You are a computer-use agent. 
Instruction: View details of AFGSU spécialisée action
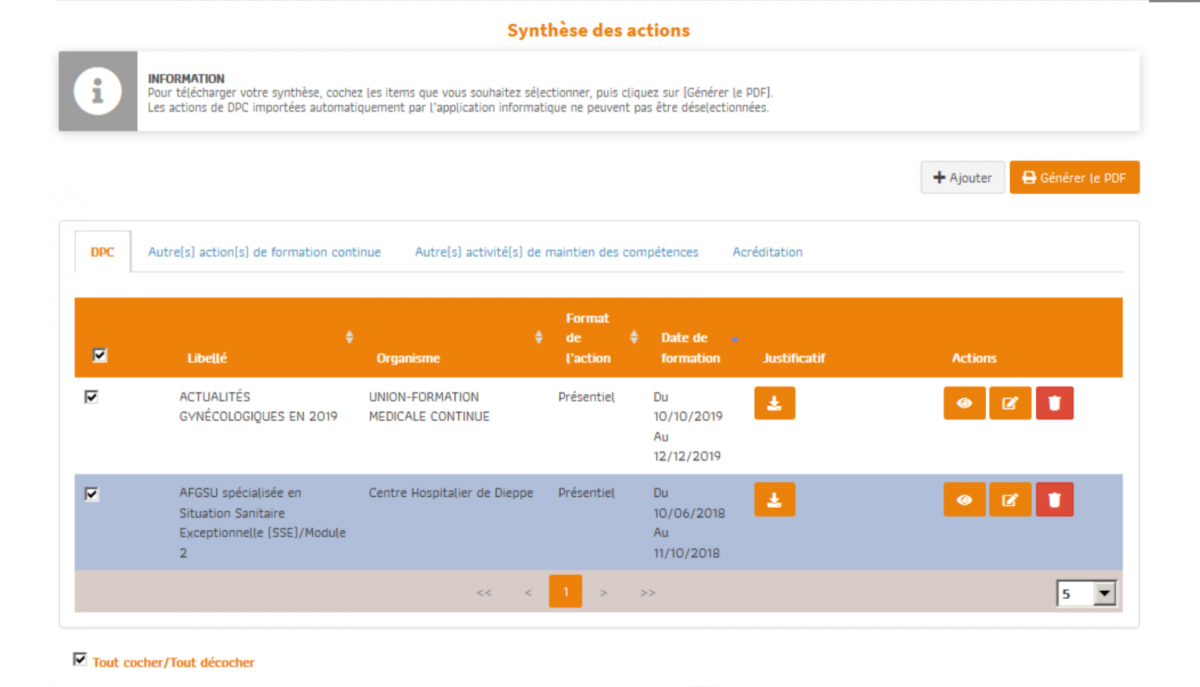(x=964, y=500)
